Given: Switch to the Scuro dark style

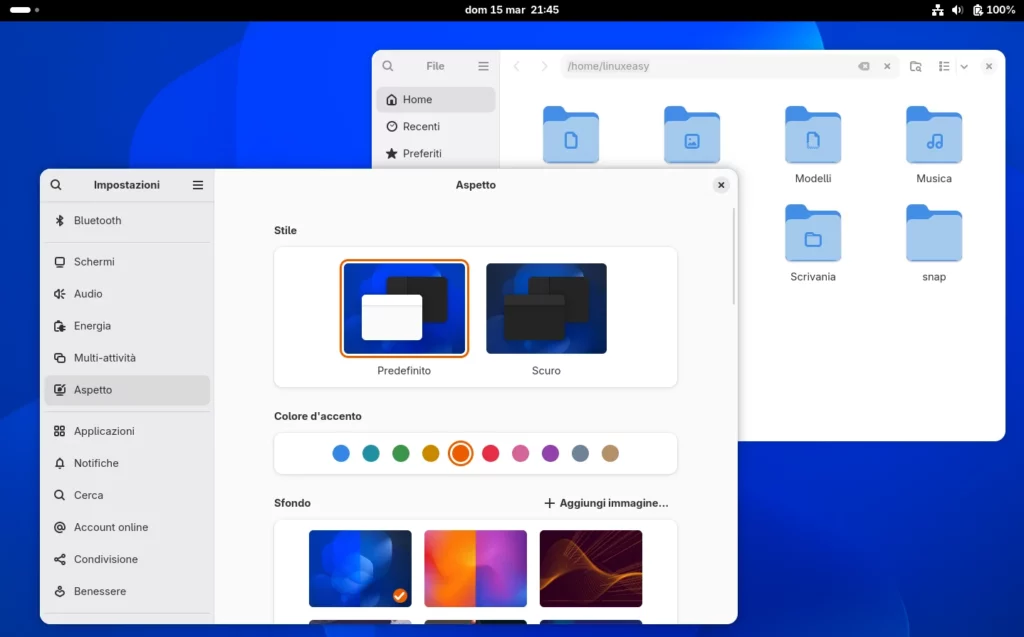Looking at the screenshot, I should click(x=546, y=308).
